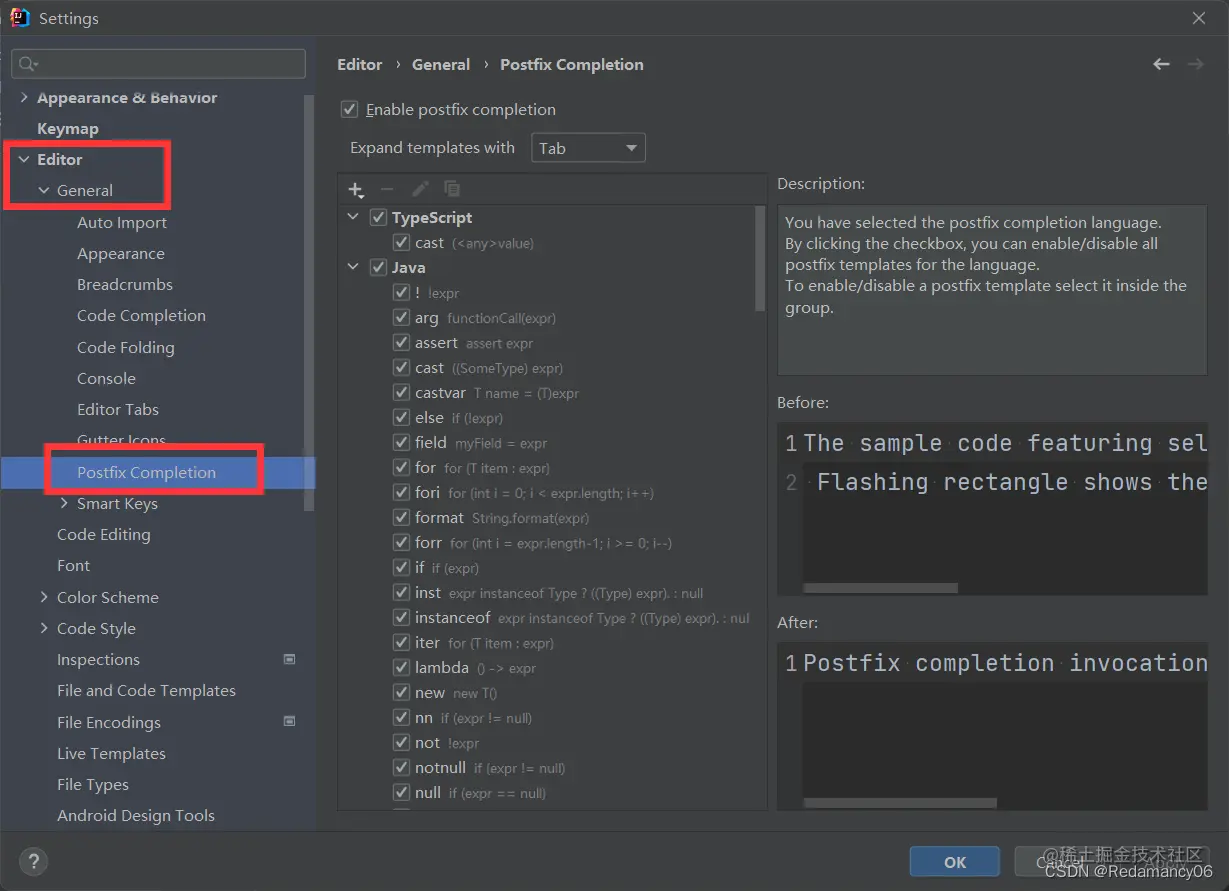Select the field myField template row
The image size is (1229, 891).
tap(545, 442)
